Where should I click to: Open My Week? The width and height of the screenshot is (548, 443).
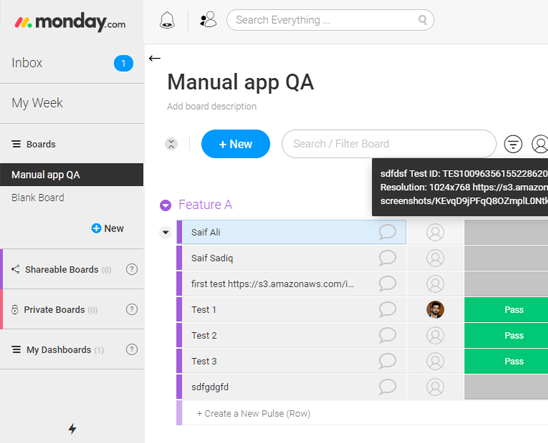(37, 103)
